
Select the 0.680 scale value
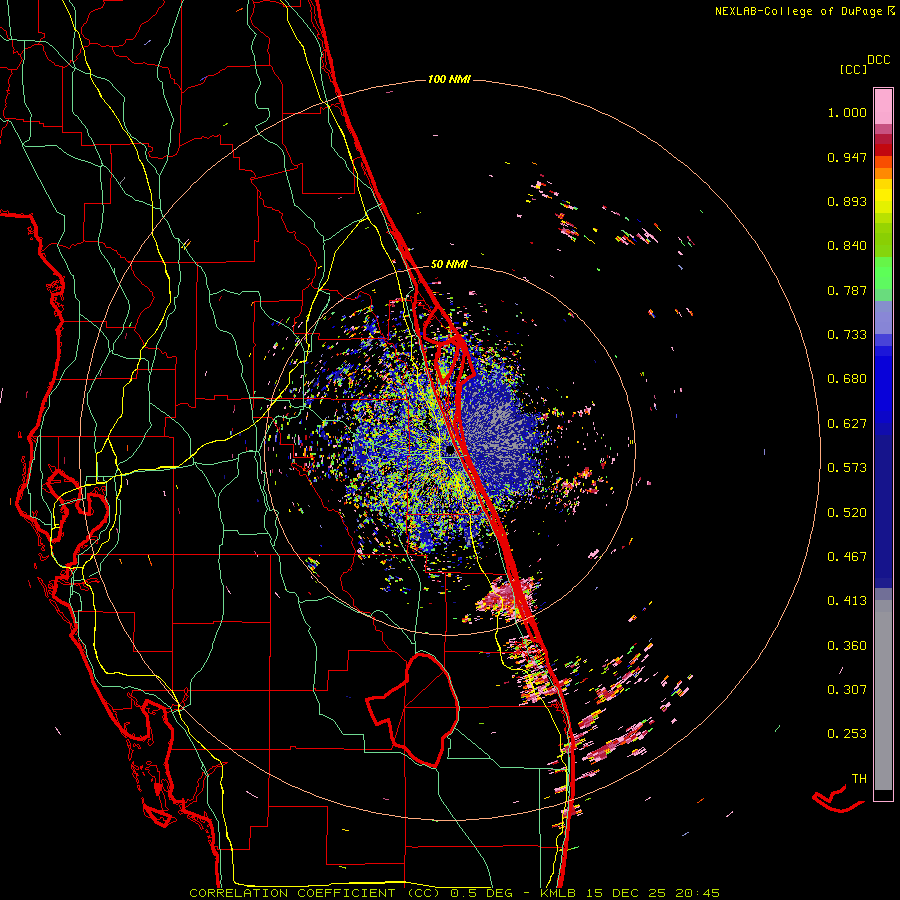(x=847, y=379)
